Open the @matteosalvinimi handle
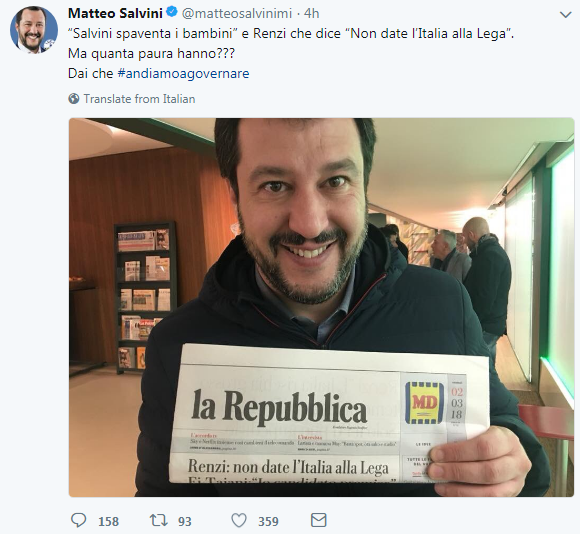 tap(237, 13)
